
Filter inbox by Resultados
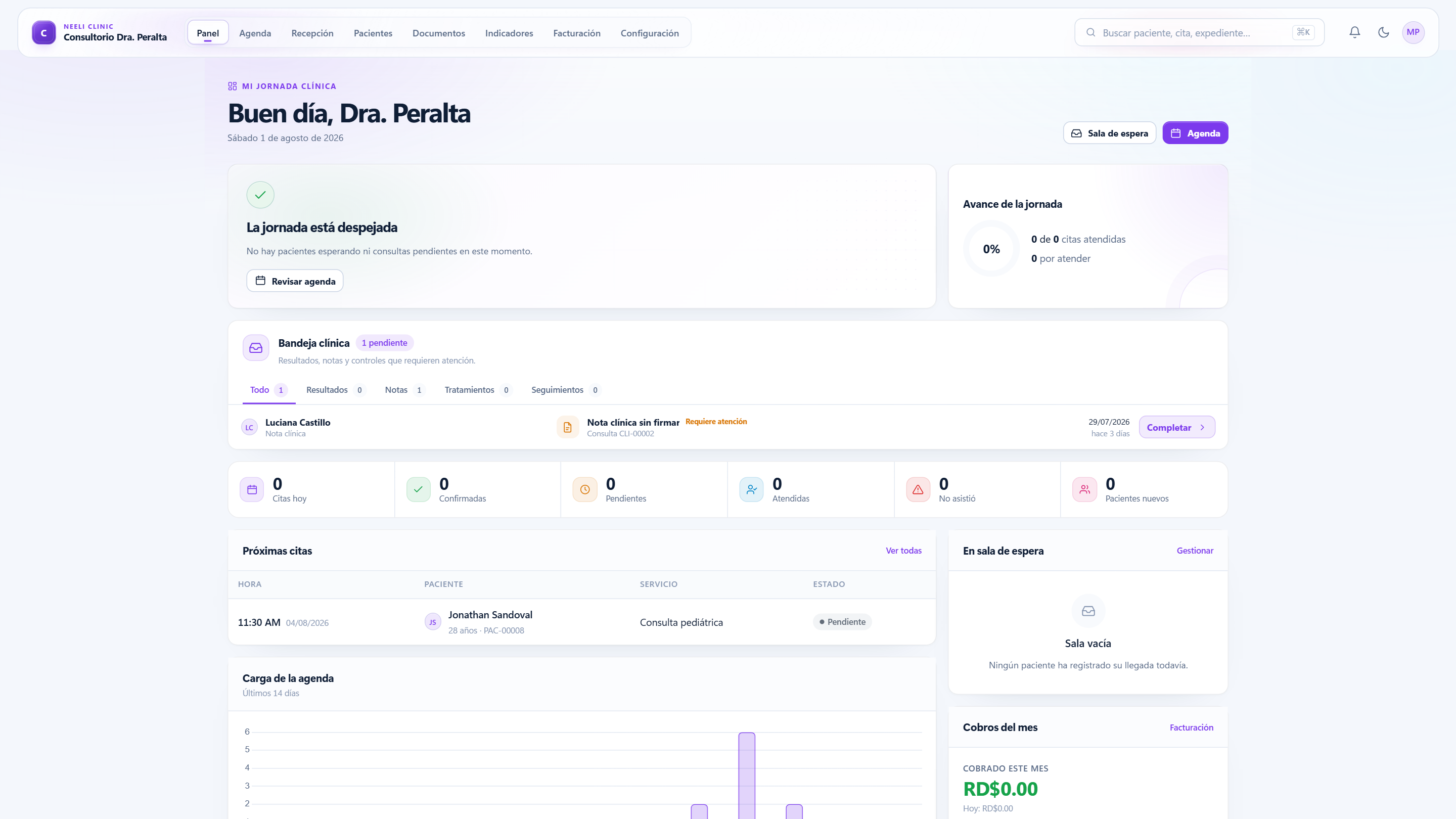336,390
